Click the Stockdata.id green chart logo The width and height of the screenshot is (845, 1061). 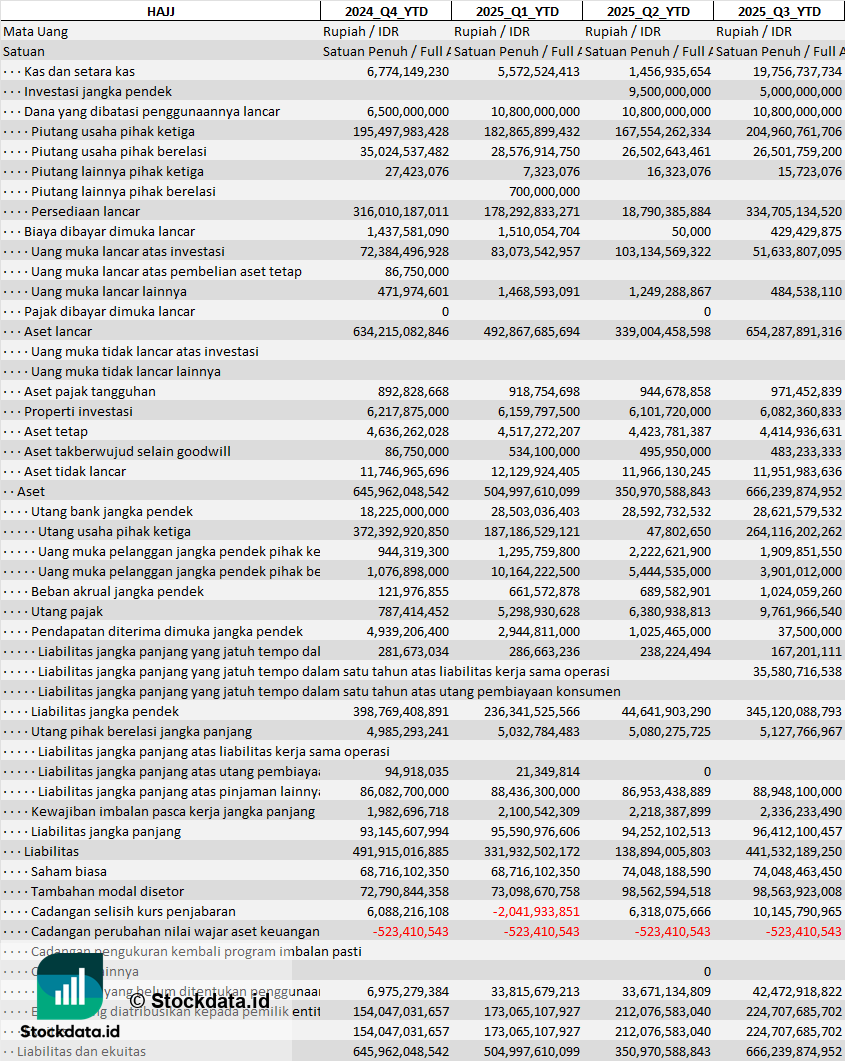point(69,986)
